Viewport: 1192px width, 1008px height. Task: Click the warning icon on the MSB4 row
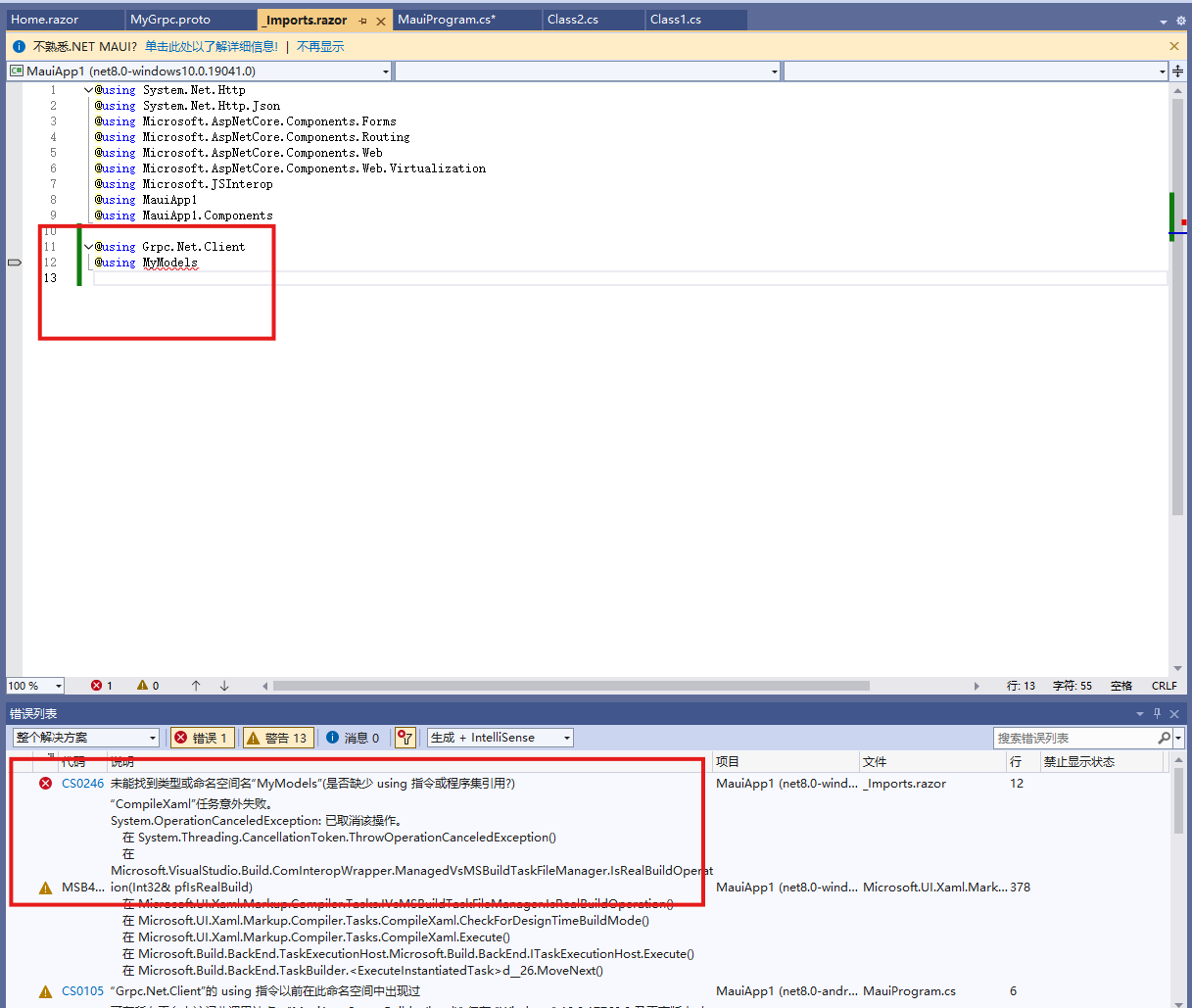[x=45, y=888]
